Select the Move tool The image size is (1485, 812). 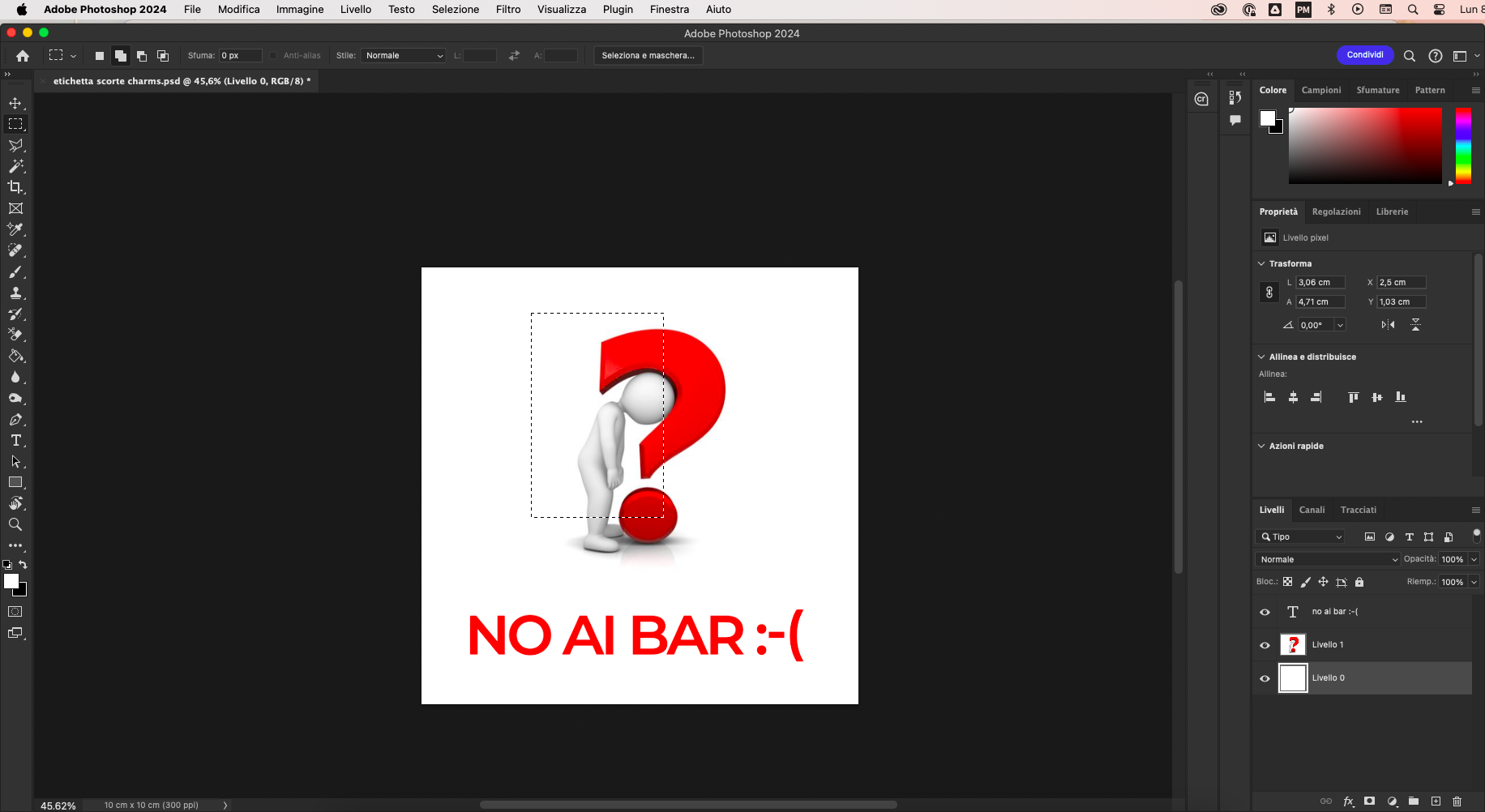tap(15, 103)
